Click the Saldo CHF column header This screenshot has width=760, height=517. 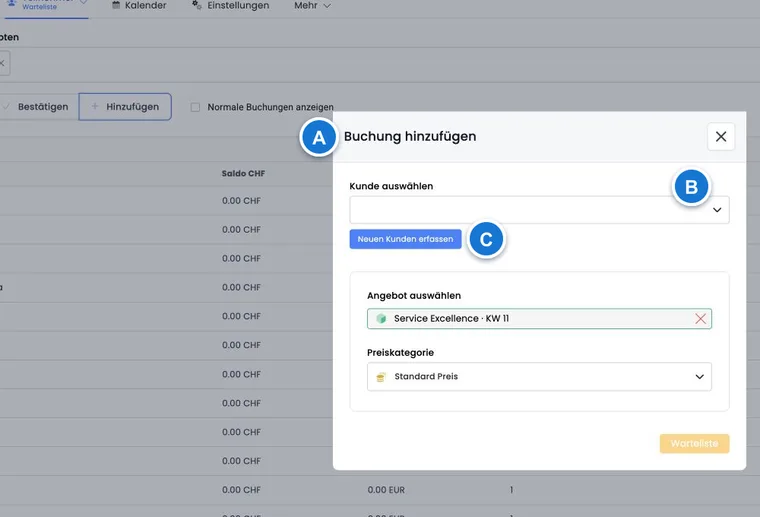(243, 173)
